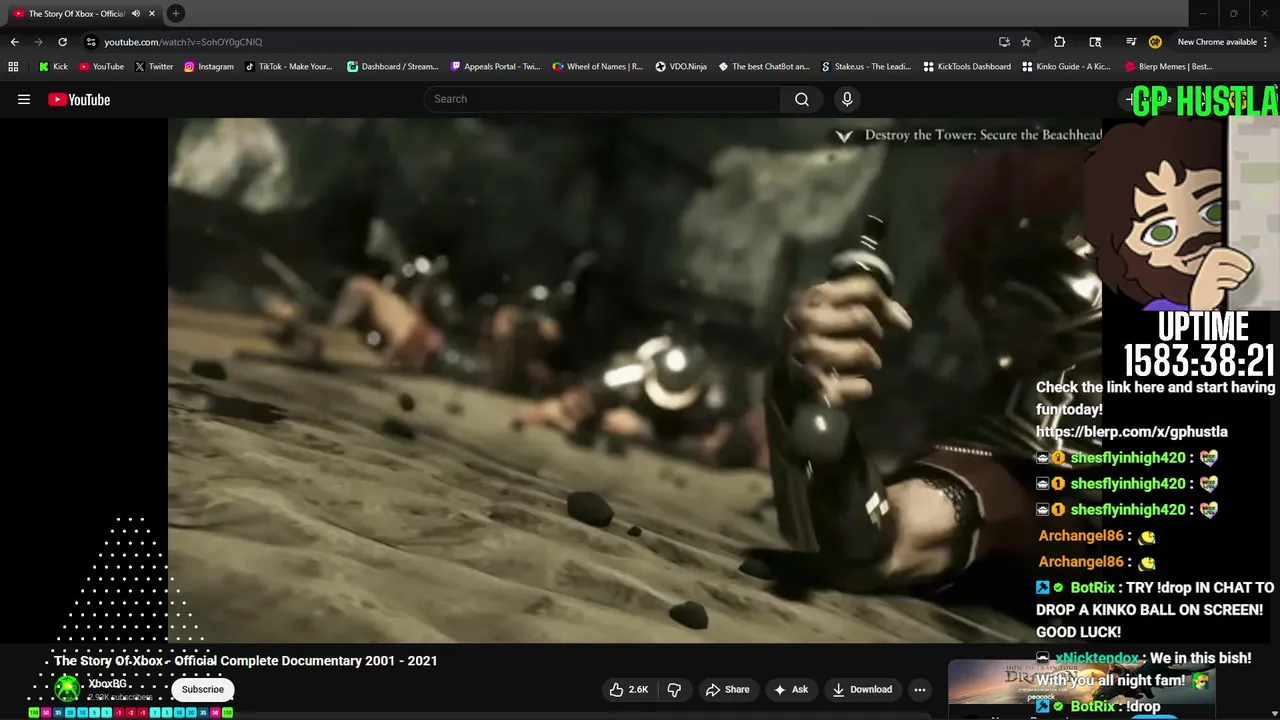
Task: Open VDO.Ninja bookmark
Action: [681, 67]
